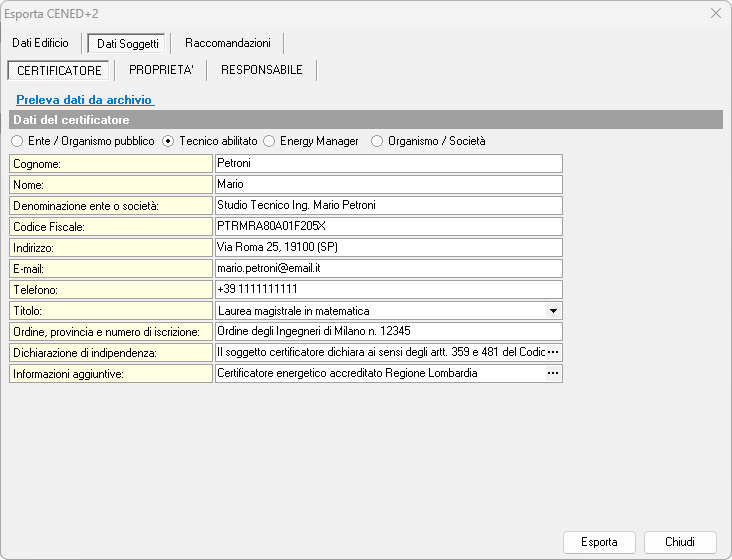Viewport: 732px width, 560px height.
Task: Open Dichiarazione di indipendenza ellipsis editor
Action: tap(553, 352)
